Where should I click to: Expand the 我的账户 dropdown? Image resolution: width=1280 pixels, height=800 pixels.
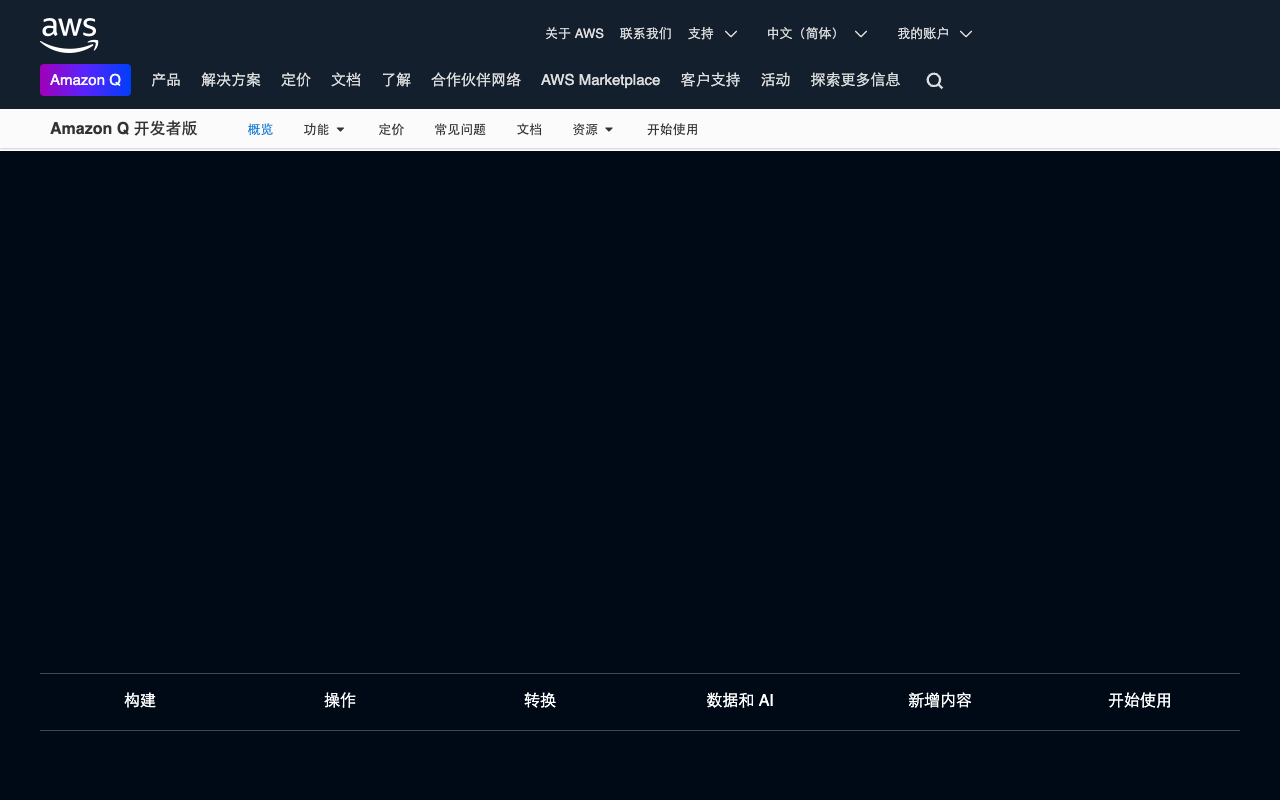pos(935,33)
